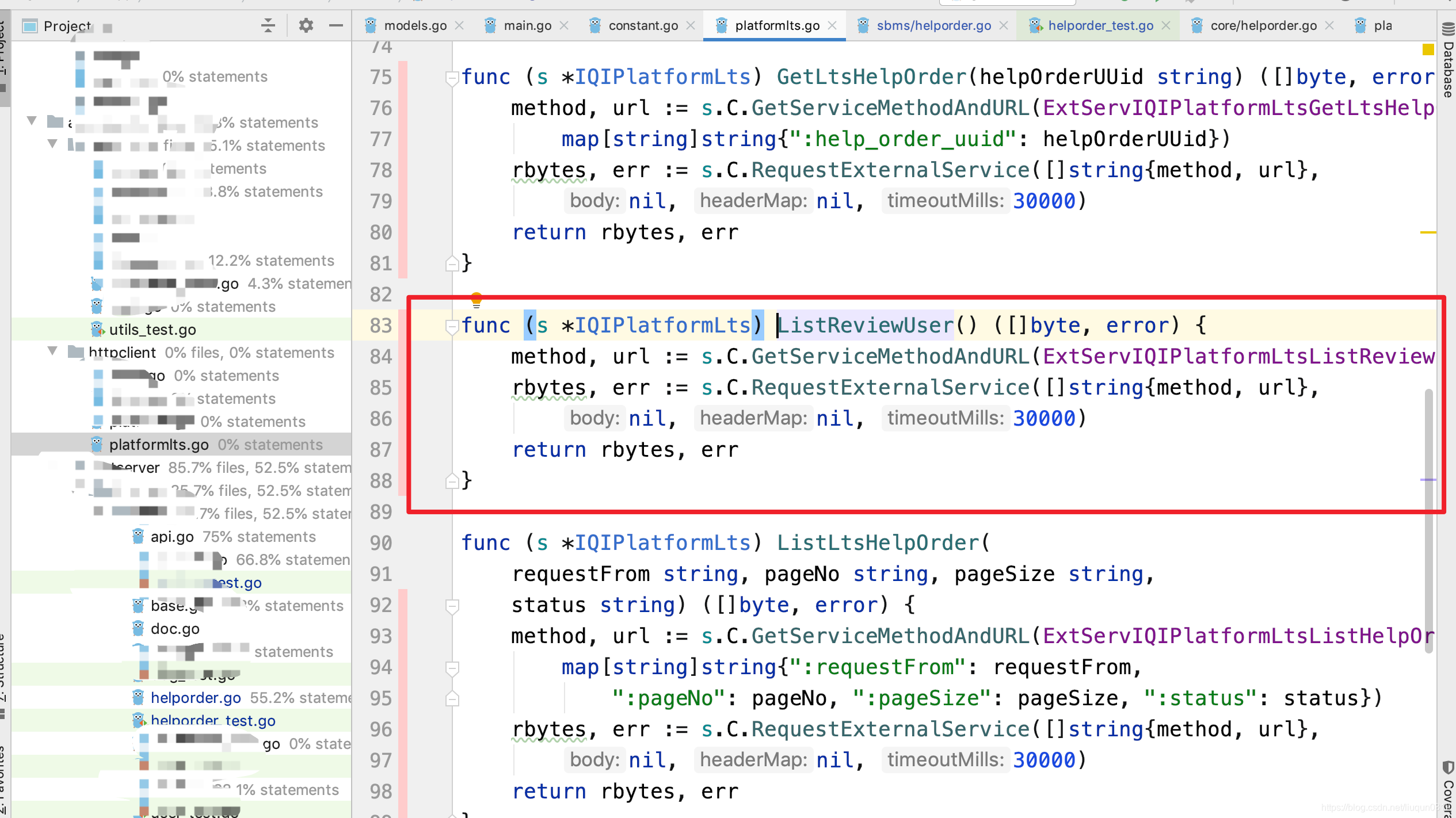1456x818 pixels.
Task: Select the platformlts.go editor tab
Action: click(x=777, y=25)
